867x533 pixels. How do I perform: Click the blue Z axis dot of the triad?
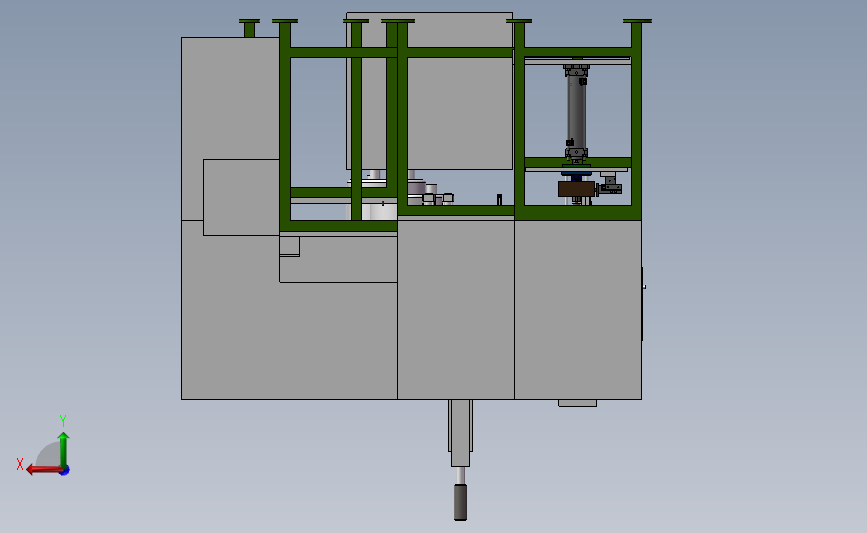[x=65, y=471]
